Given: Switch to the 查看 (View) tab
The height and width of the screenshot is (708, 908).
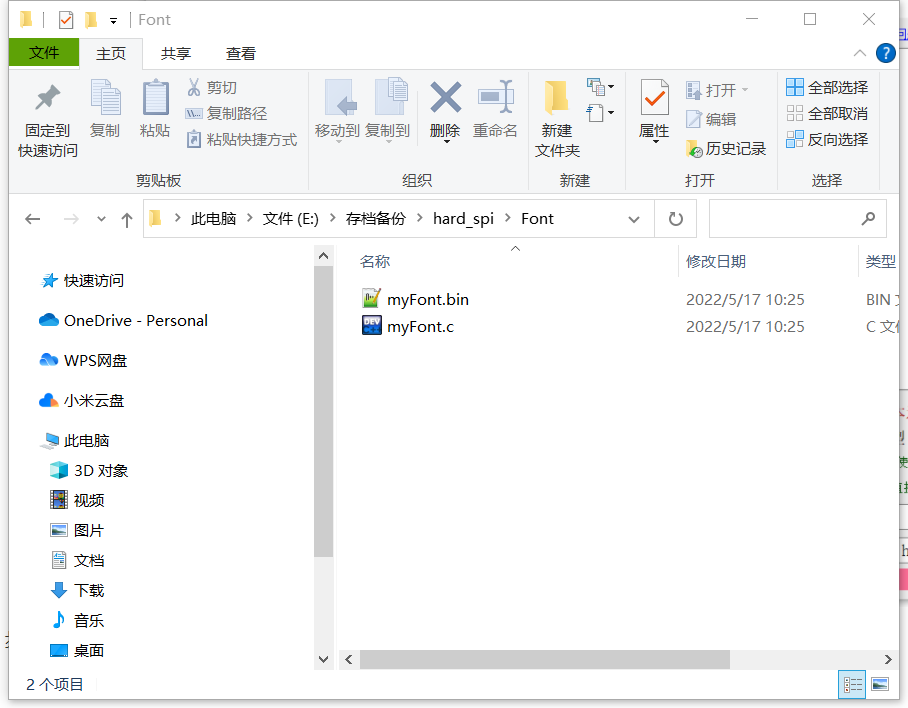Looking at the screenshot, I should [240, 53].
